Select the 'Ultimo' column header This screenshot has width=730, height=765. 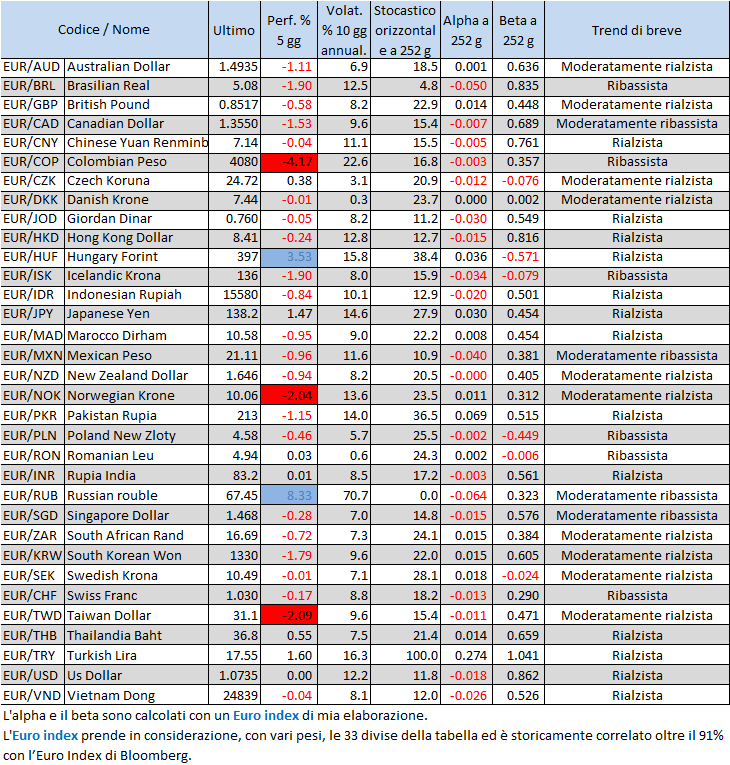tap(234, 30)
